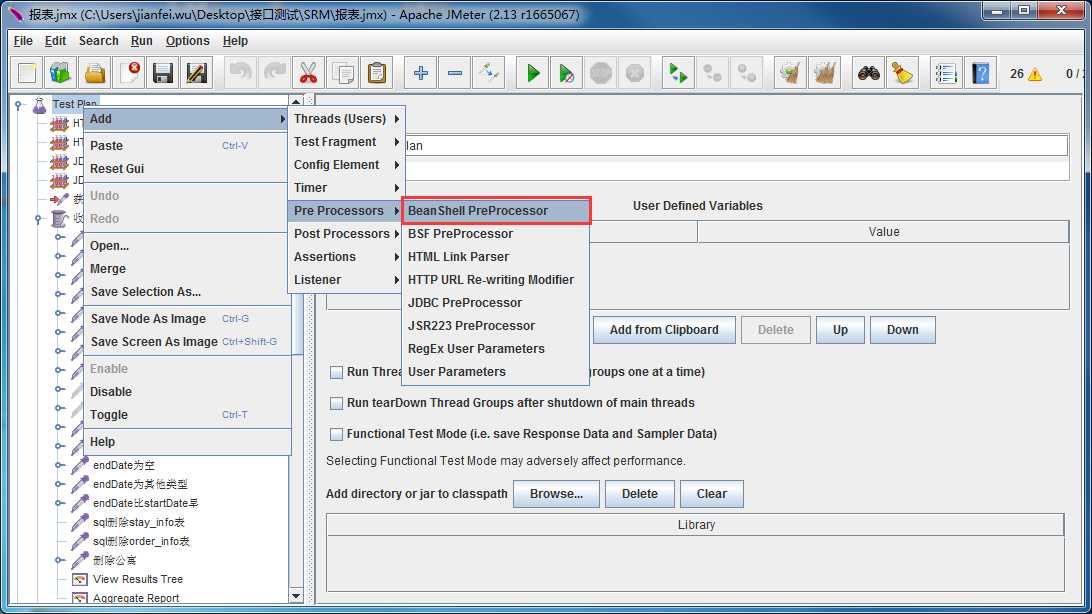Image resolution: width=1092 pixels, height=614 pixels.
Task: Click the Stop test icon
Action: point(601,73)
